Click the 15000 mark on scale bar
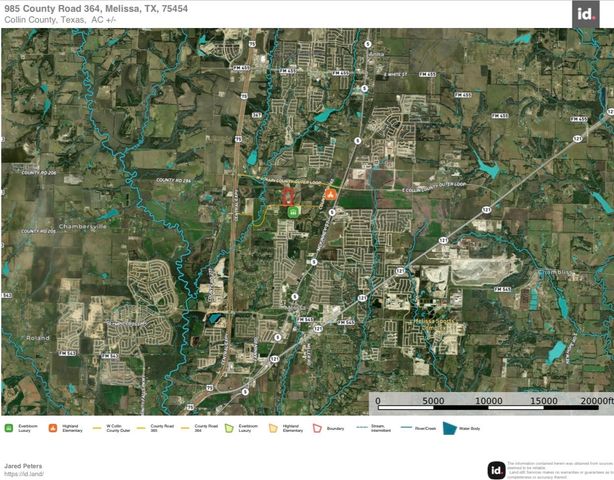The image size is (614, 480). (544, 401)
